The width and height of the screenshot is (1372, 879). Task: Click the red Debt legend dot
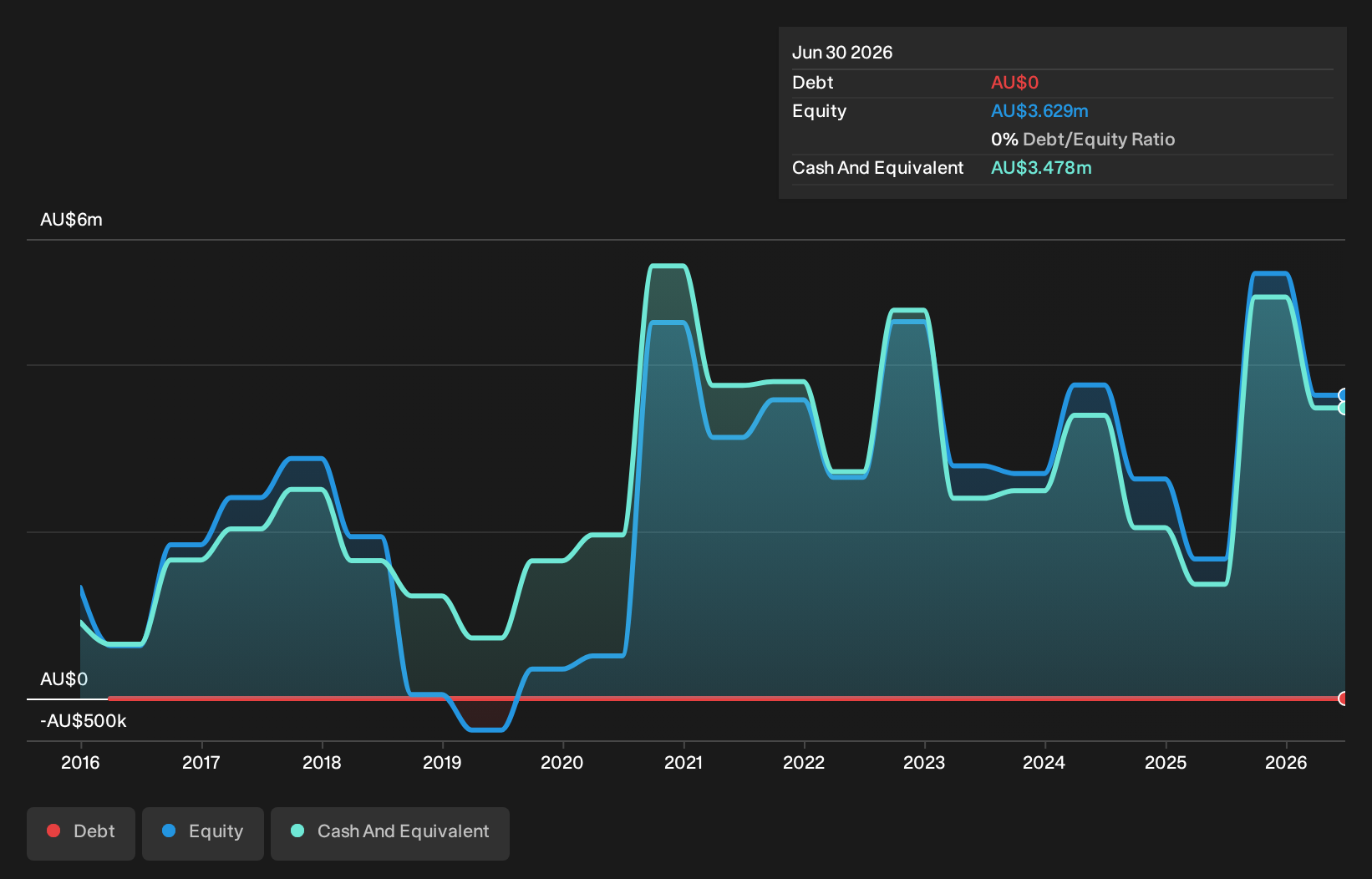tap(53, 831)
